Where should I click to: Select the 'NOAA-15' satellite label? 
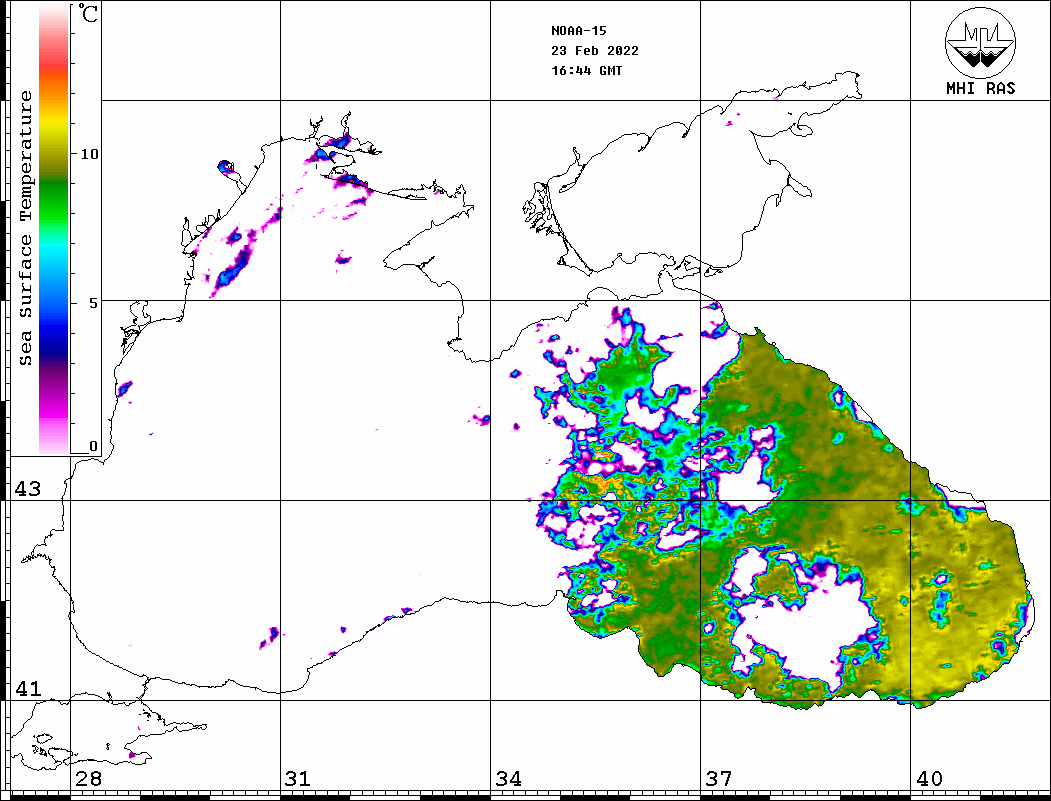tap(579, 31)
